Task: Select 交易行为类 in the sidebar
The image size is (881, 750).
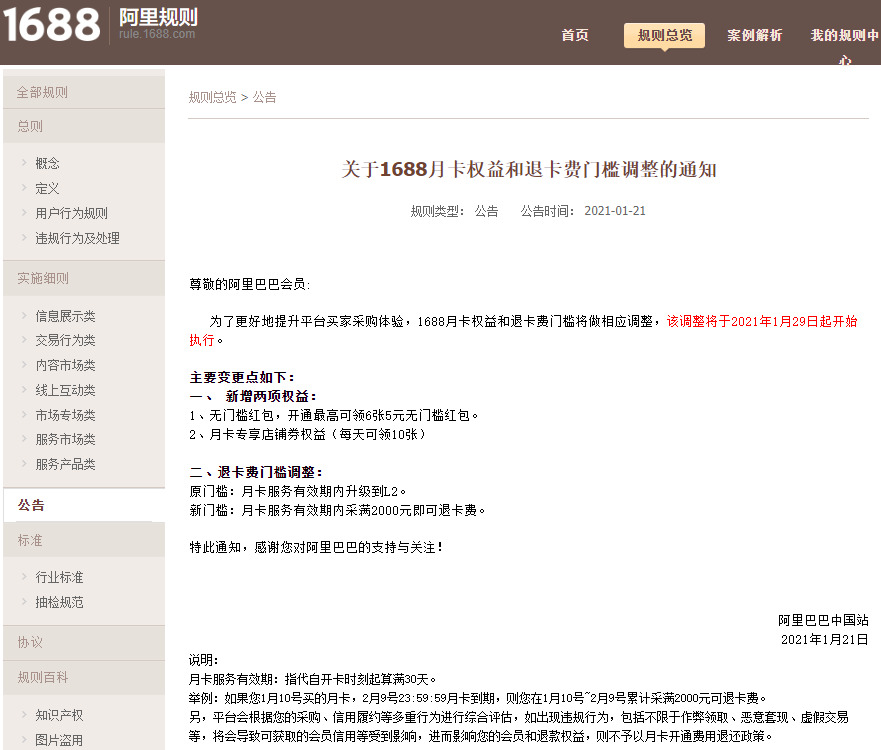Action: (x=65, y=340)
